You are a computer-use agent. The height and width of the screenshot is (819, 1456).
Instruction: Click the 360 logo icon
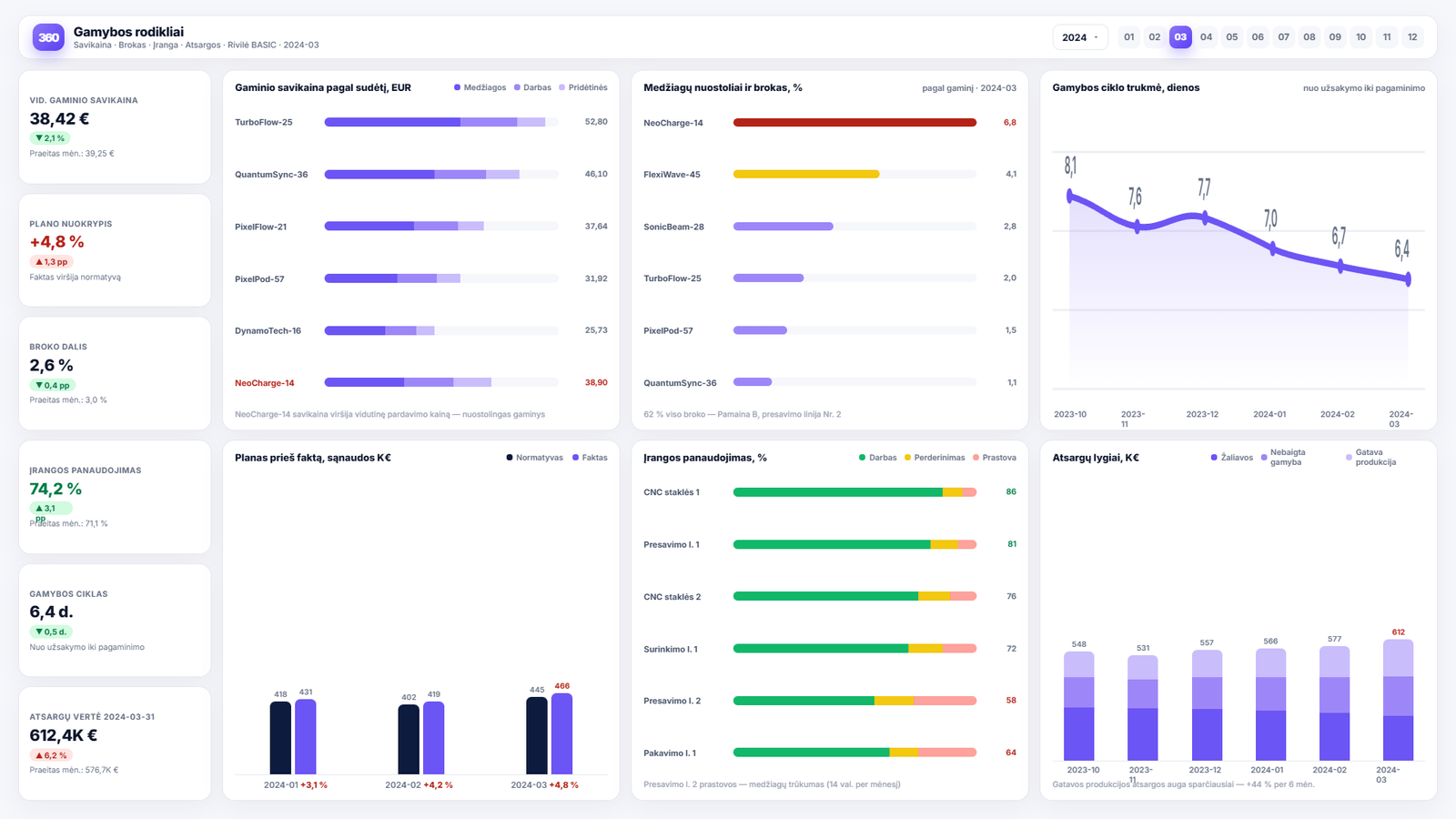(x=48, y=37)
